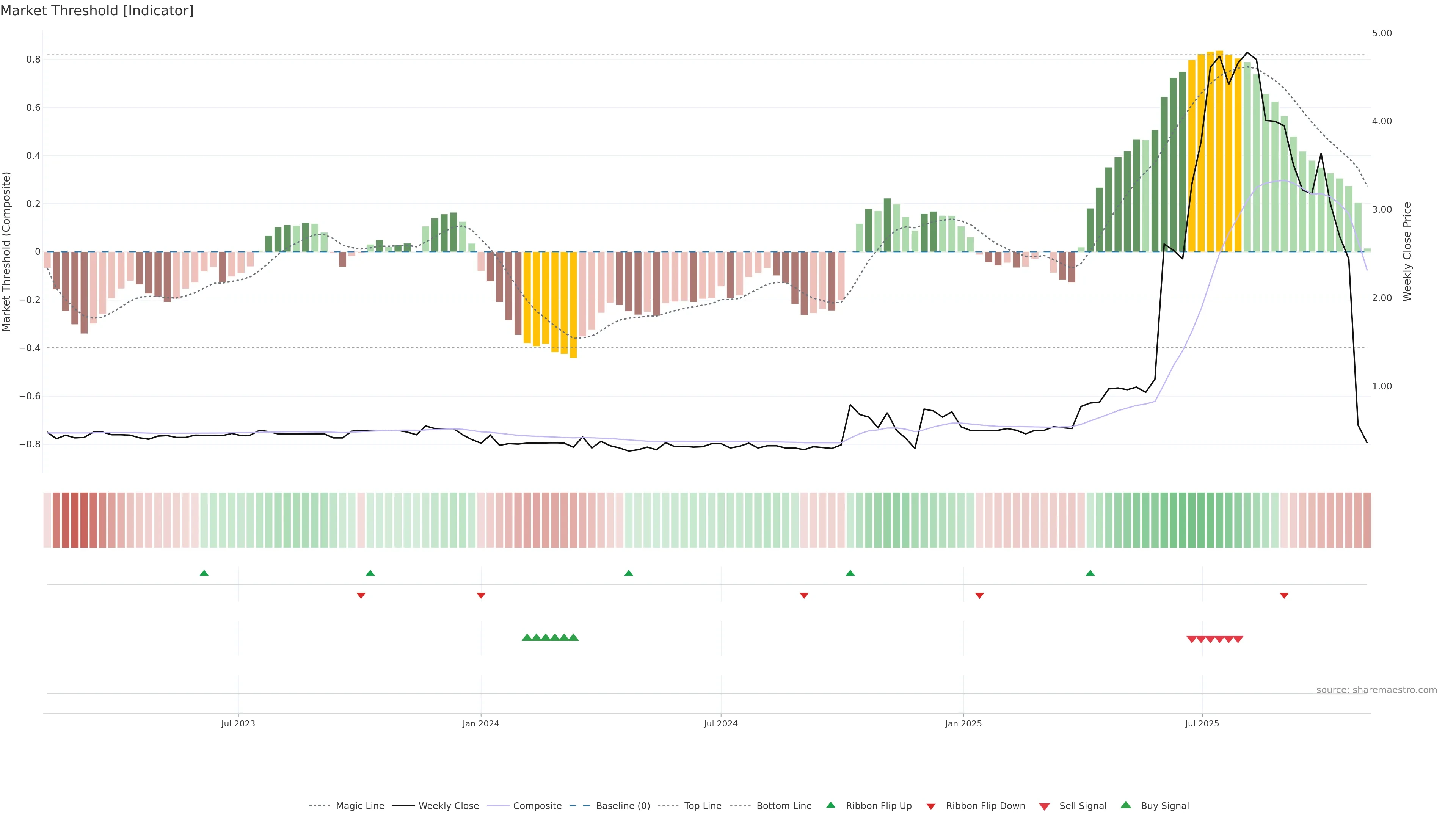
Task: Toggle Ribbon Flip Down legend triangle icon
Action: 931,806
